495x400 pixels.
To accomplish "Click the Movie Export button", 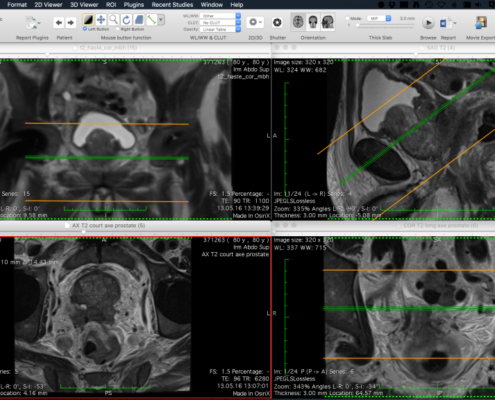I will (x=481, y=23).
